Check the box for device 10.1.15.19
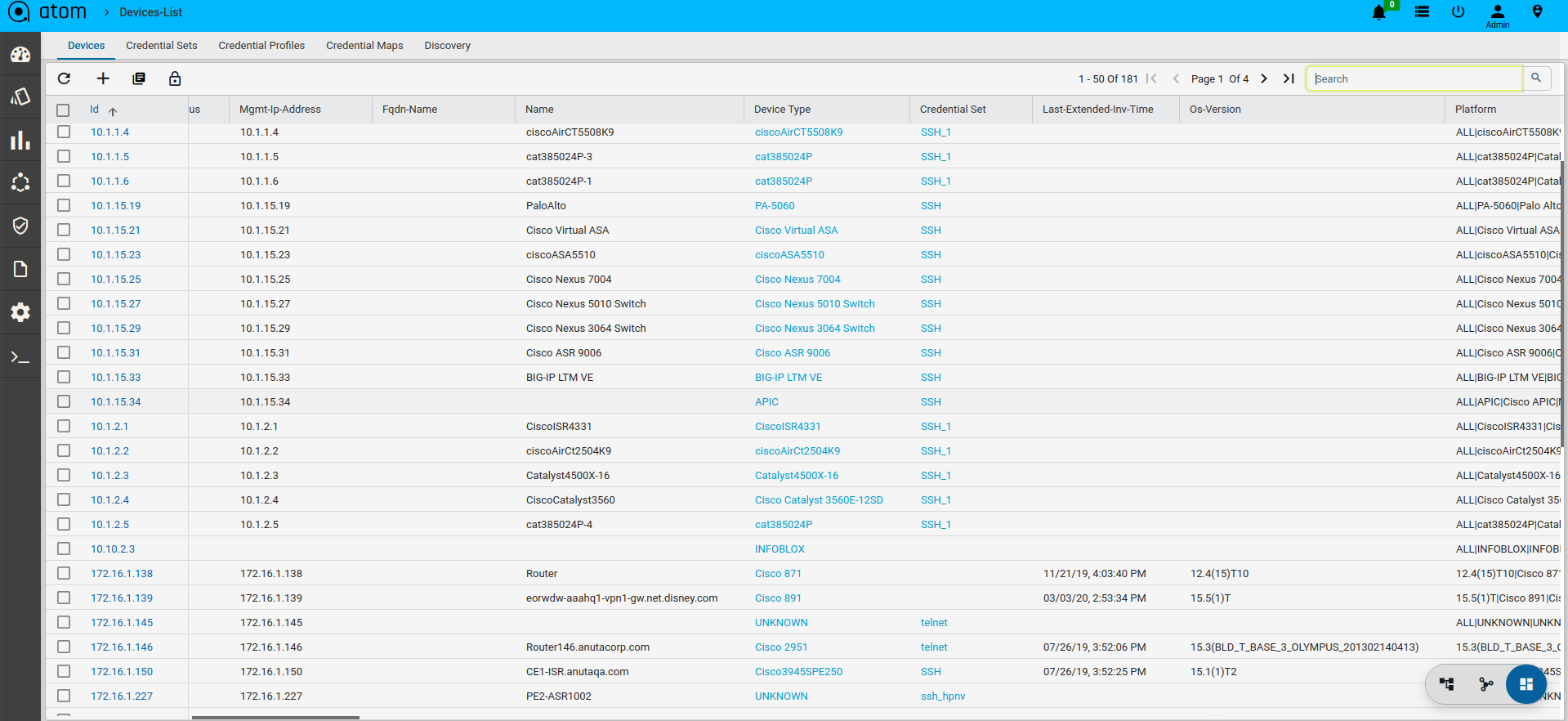The height and width of the screenshot is (721, 1568). pyautogui.click(x=64, y=205)
